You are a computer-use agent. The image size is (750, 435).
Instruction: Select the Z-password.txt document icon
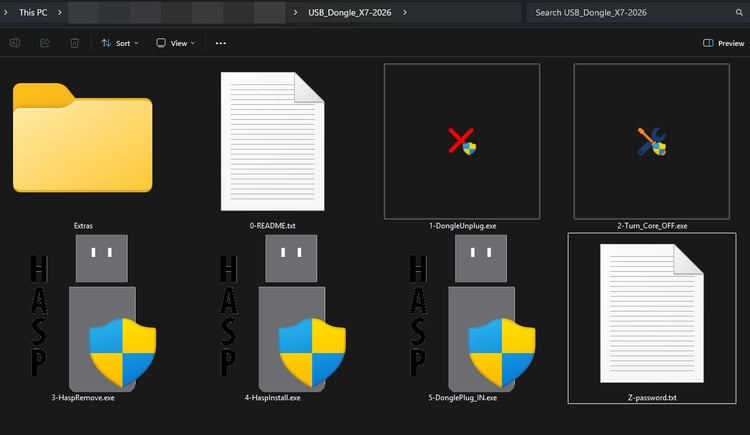[651, 313]
